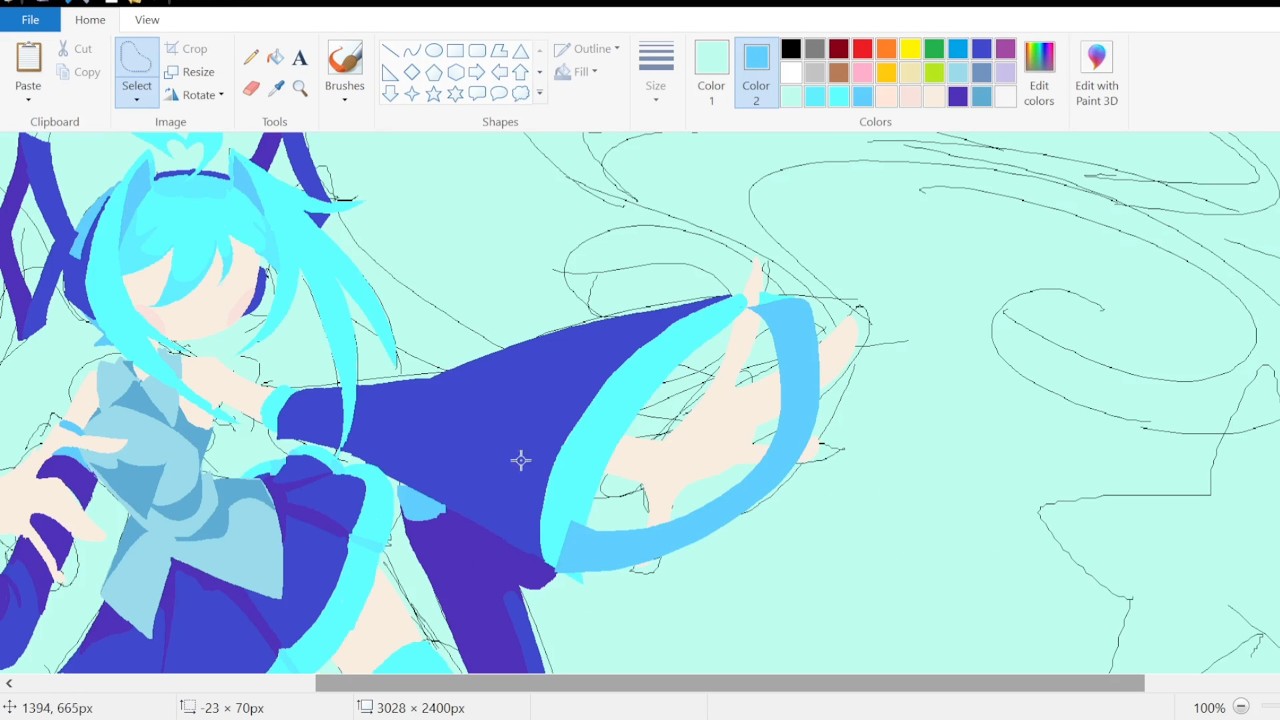Image resolution: width=1280 pixels, height=720 pixels.
Task: Pick the Right triangle shape
Action: [x=390, y=72]
